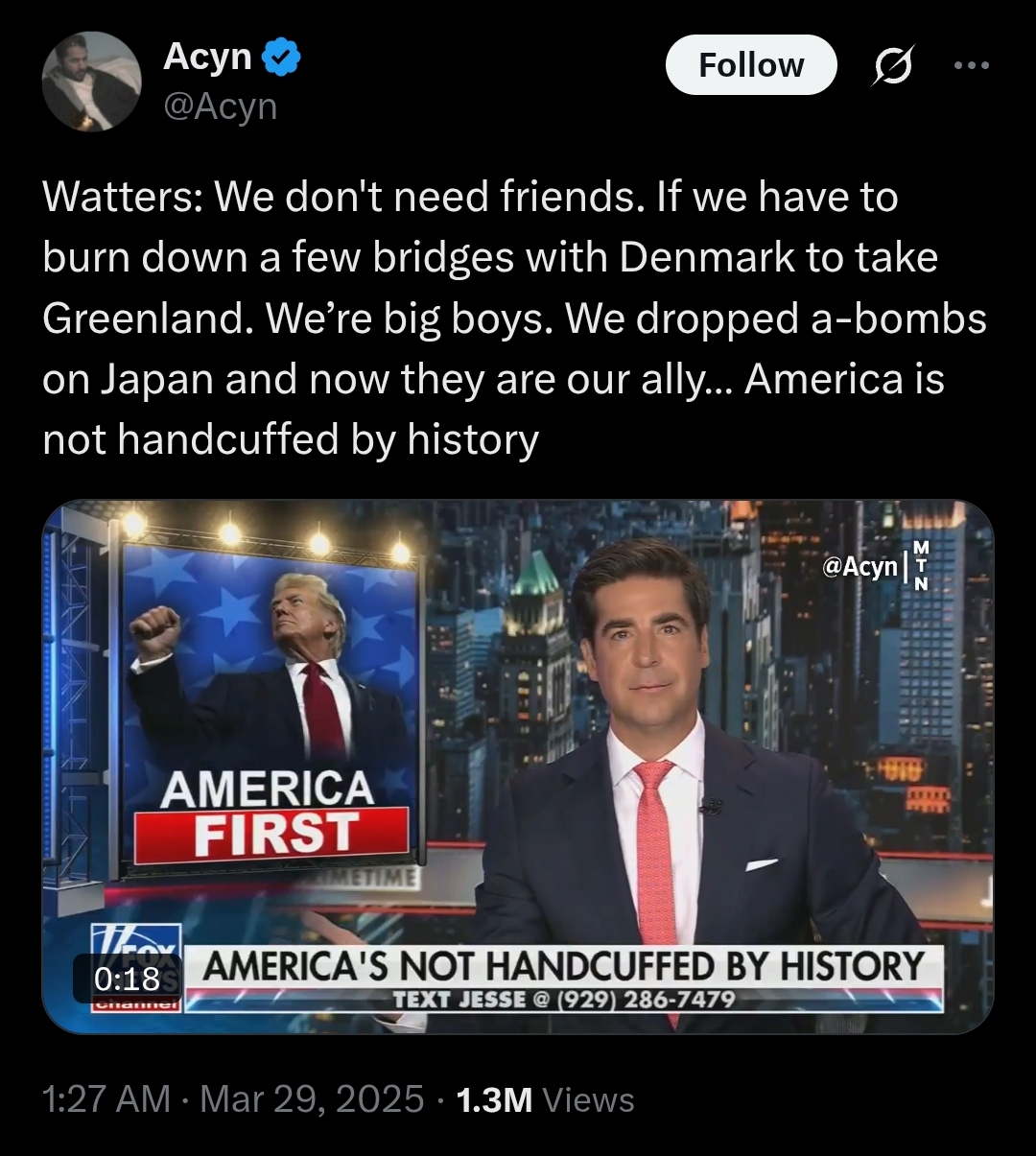The image size is (1036, 1156).
Task: Open the 1:27 AM Mar 29, 2025 timestamp
Action: pos(233,1099)
